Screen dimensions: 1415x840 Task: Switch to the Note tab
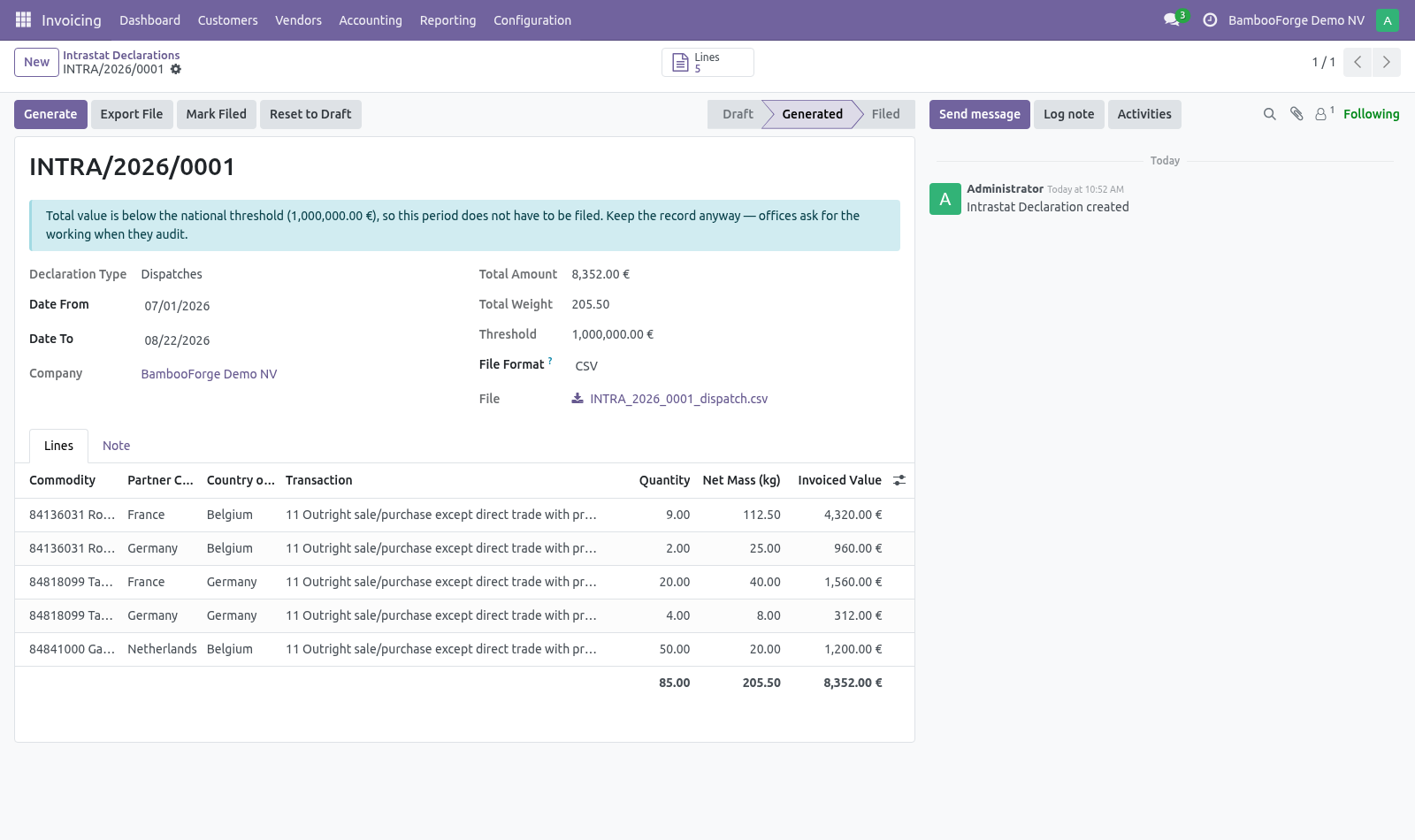click(116, 446)
